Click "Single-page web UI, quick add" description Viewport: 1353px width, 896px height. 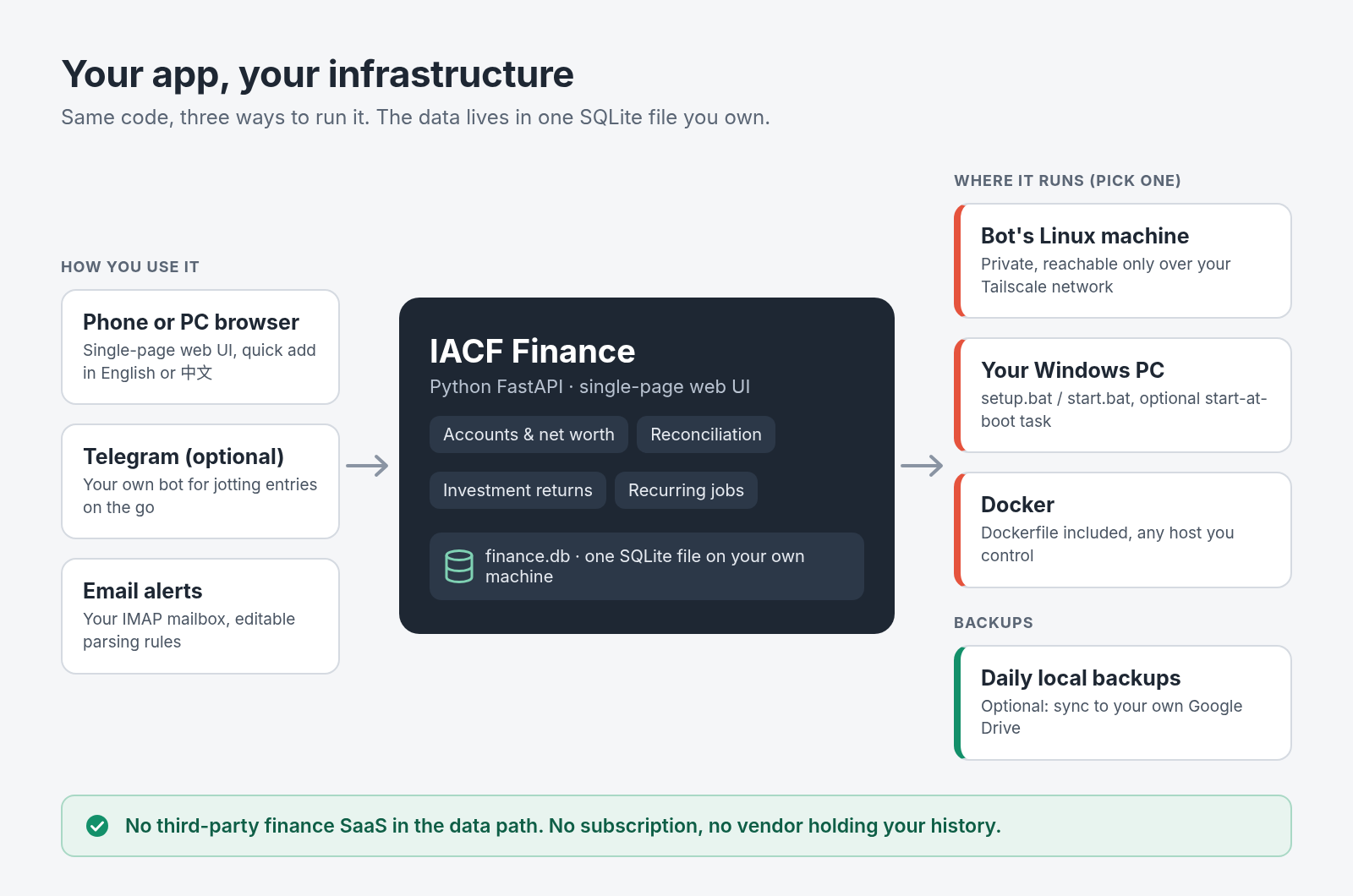200,362
